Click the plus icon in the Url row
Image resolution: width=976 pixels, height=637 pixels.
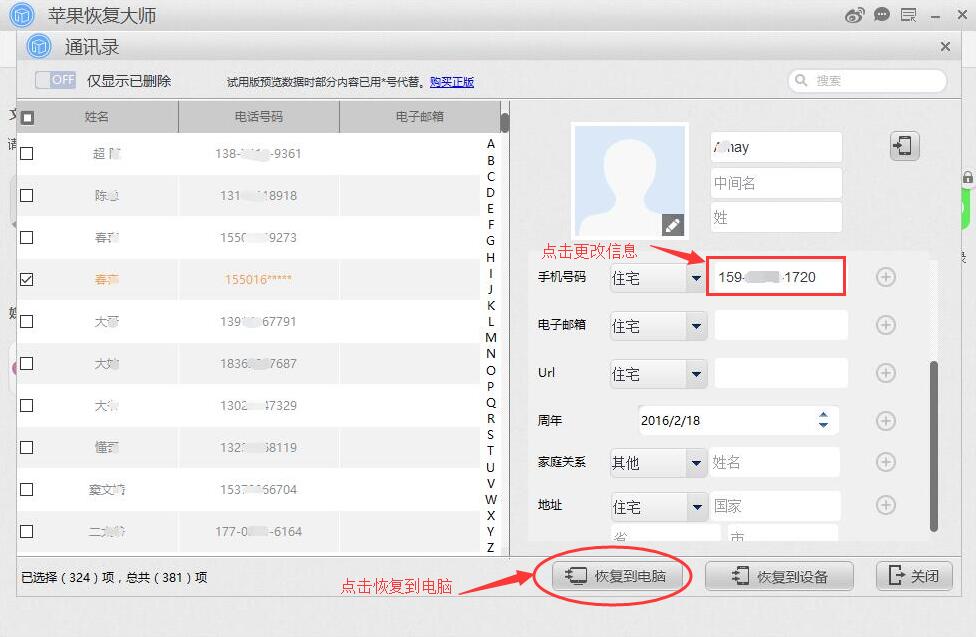tap(885, 373)
